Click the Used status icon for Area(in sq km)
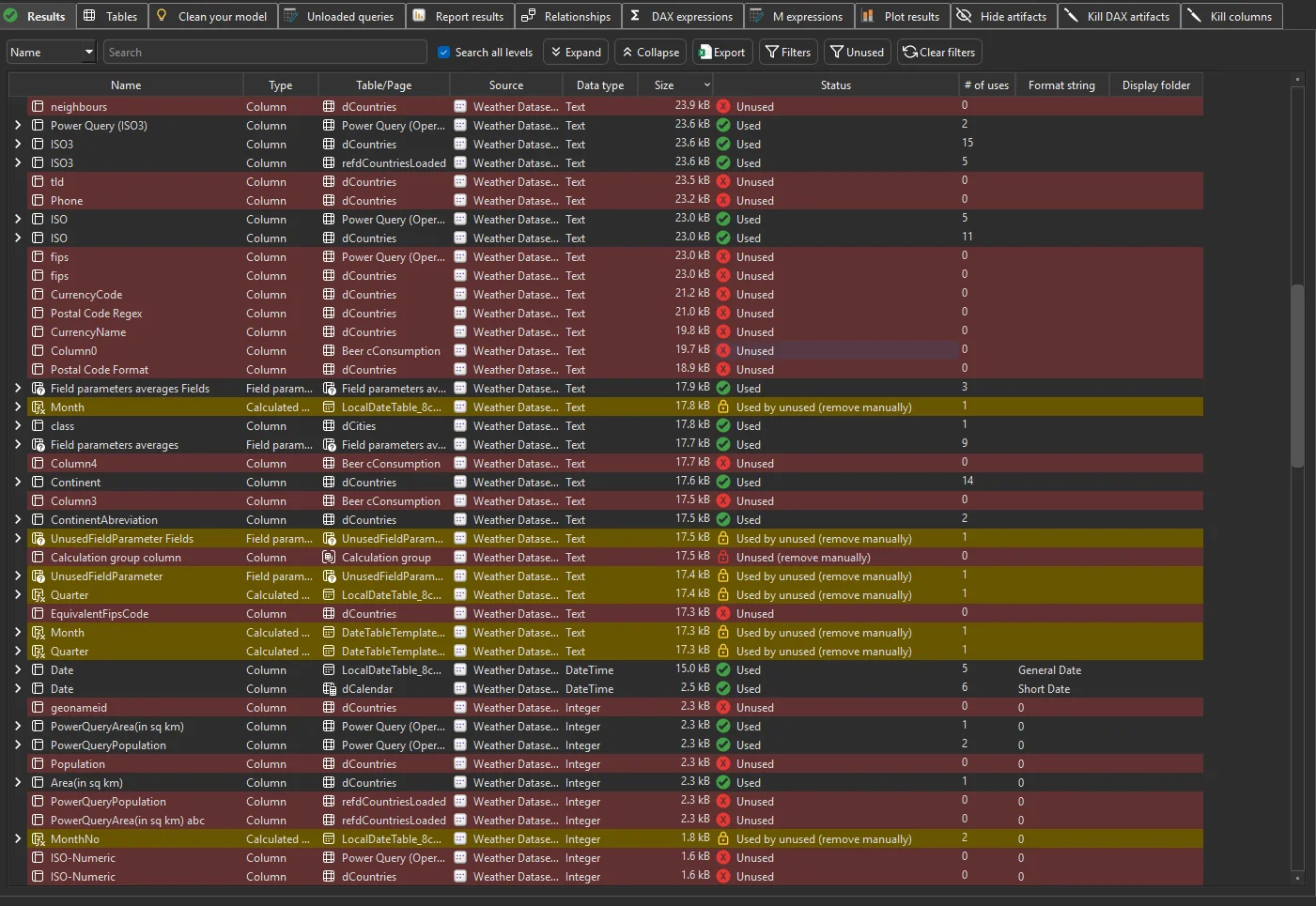Image resolution: width=1316 pixels, height=906 pixels. [x=723, y=782]
